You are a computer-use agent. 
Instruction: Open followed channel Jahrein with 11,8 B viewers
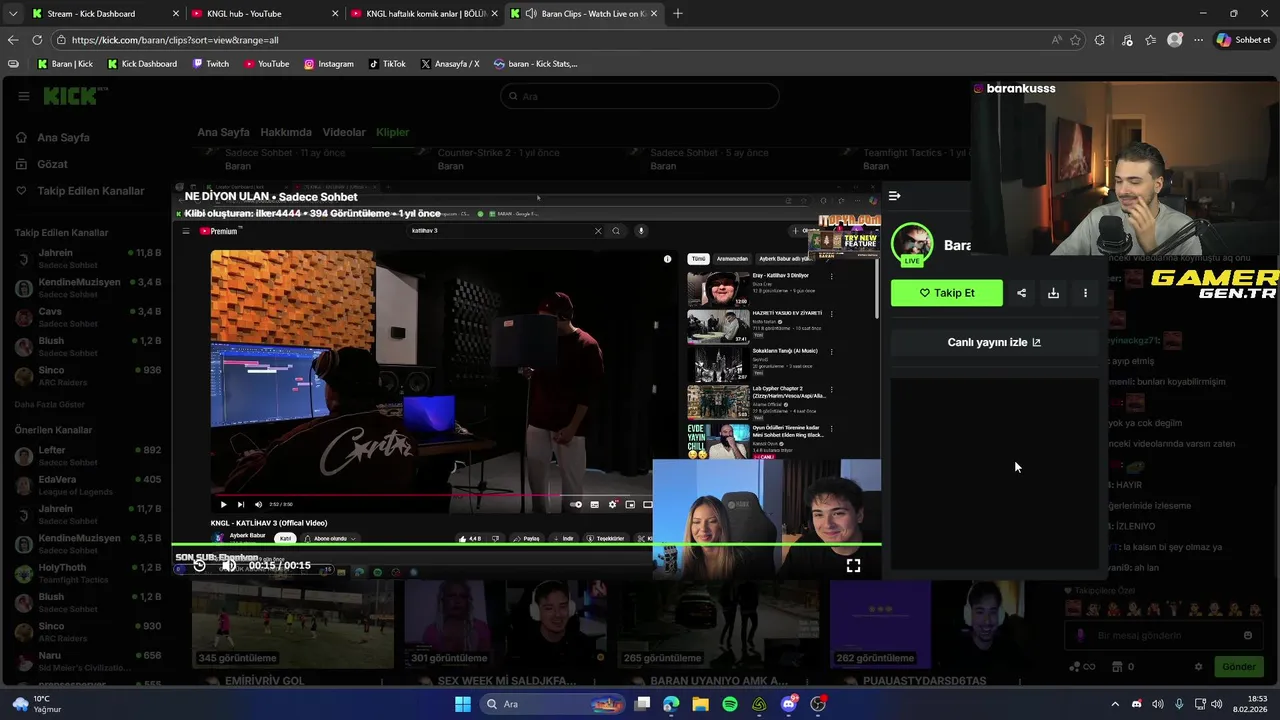click(x=88, y=258)
